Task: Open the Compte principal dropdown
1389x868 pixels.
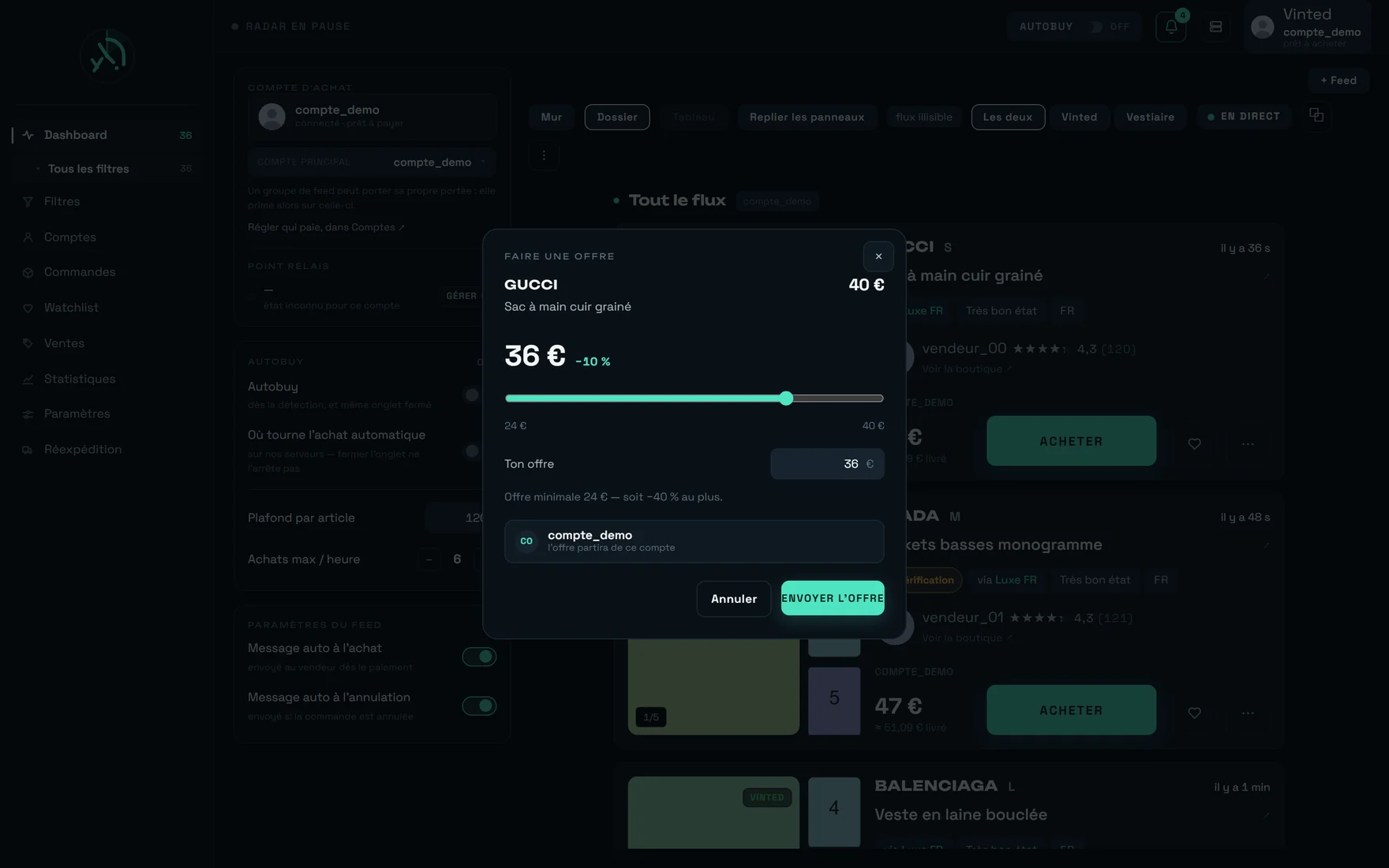Action: pos(372,162)
